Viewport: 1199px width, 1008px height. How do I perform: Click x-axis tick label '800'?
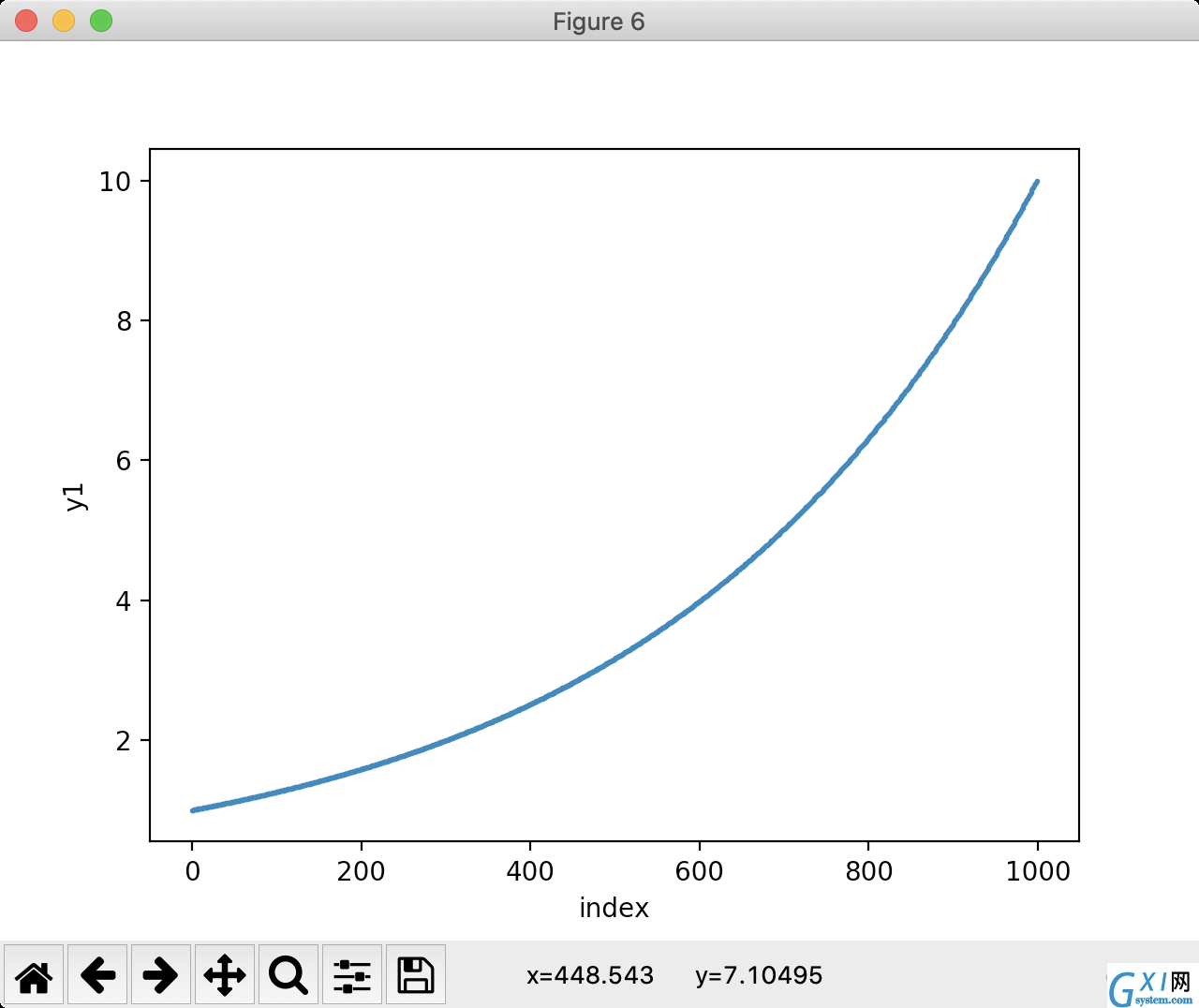click(868, 871)
